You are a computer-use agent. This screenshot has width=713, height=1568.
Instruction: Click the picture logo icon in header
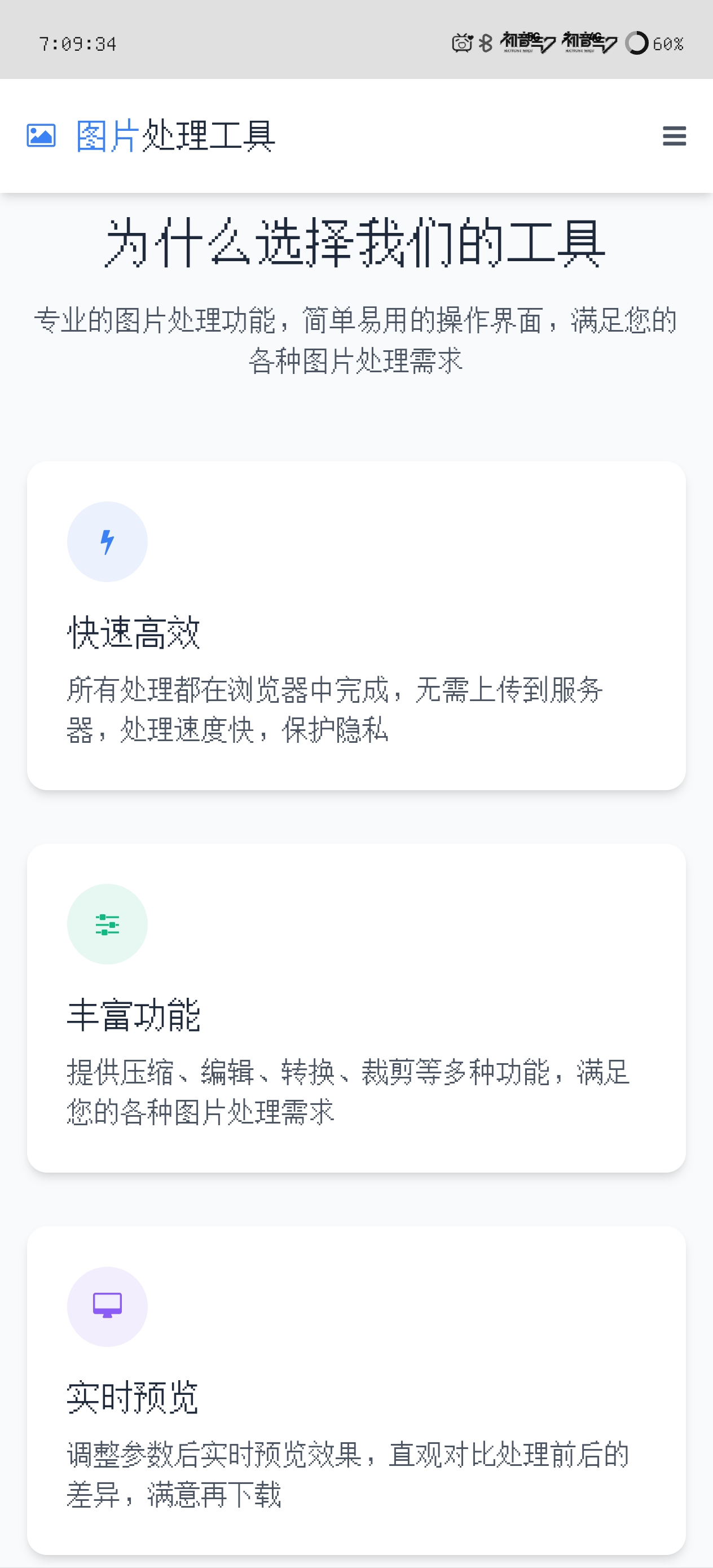[x=41, y=135]
